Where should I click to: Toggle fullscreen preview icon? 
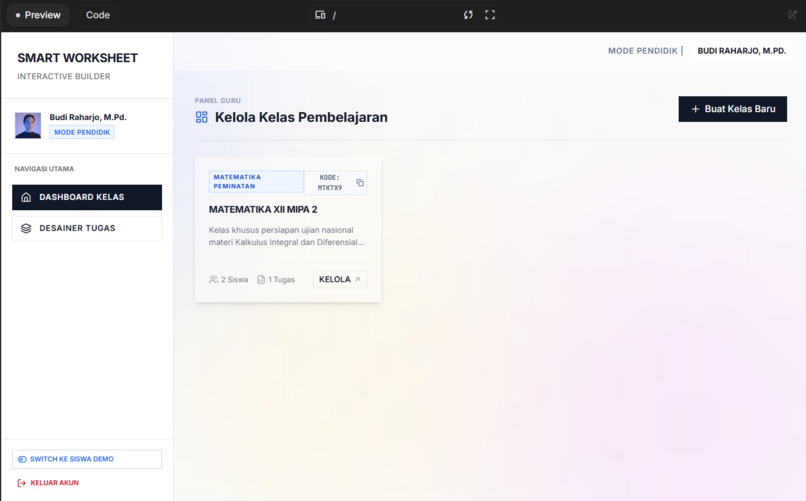490,15
